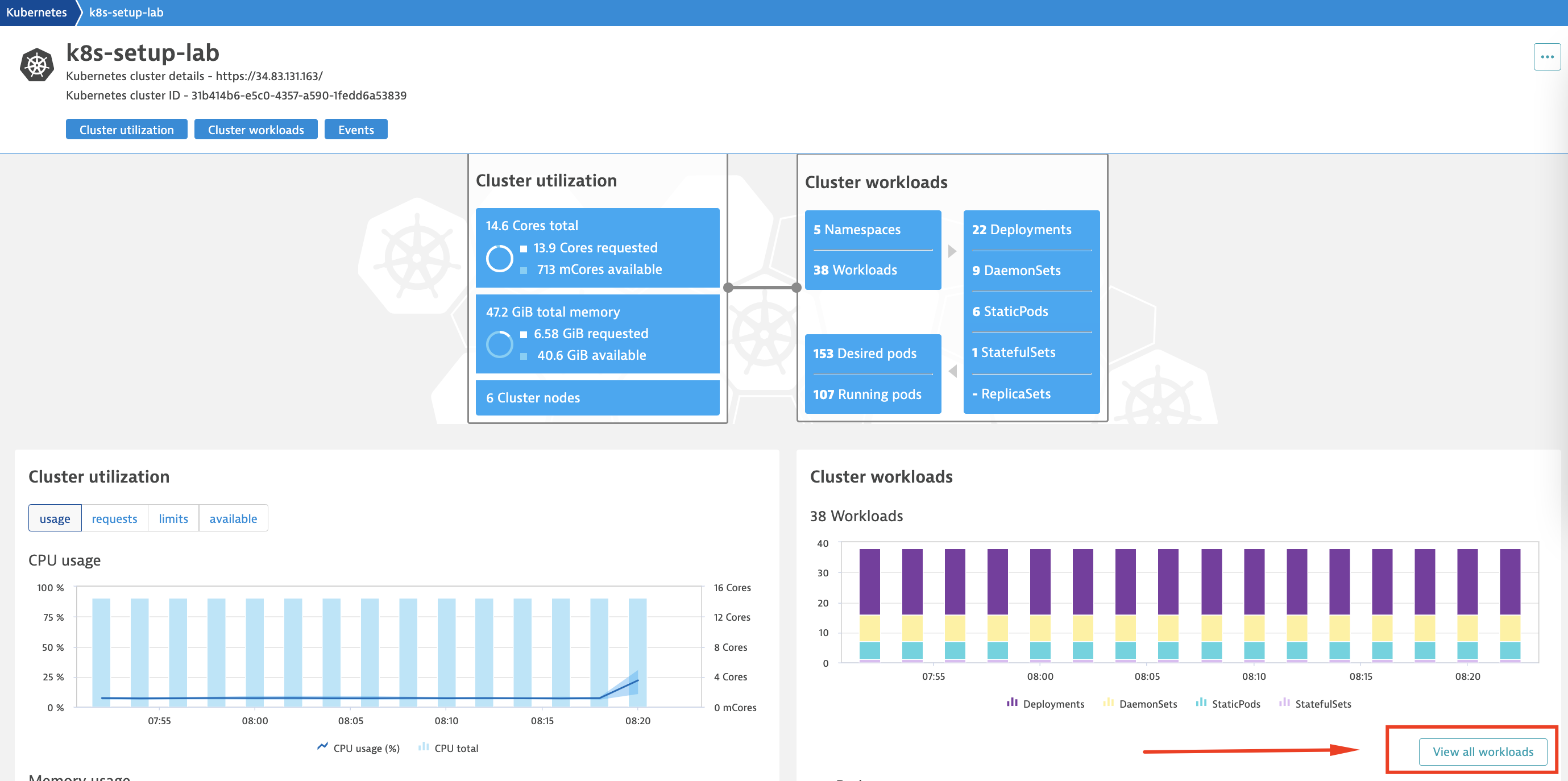Viewport: 1568px width, 781px height.
Task: Click the 6 Cluster nodes tile
Action: click(x=597, y=397)
